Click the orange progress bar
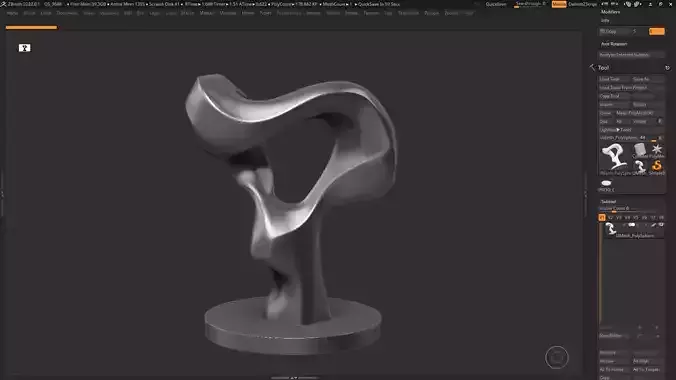 pyautogui.click(x=31, y=28)
